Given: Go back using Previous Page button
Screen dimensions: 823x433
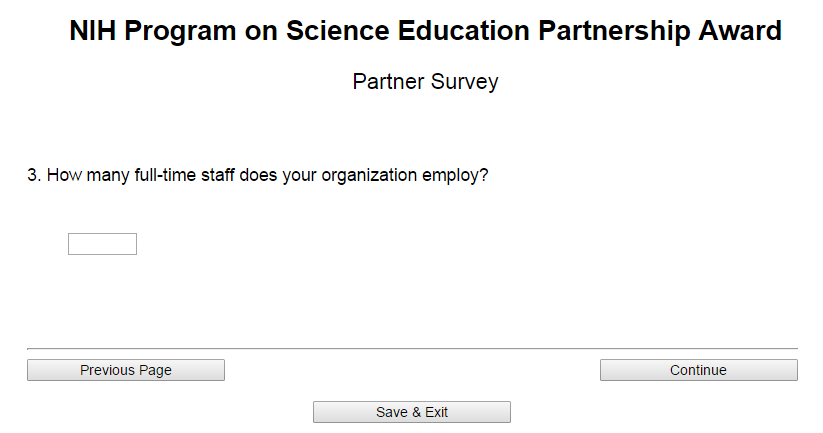Looking at the screenshot, I should (x=126, y=370).
